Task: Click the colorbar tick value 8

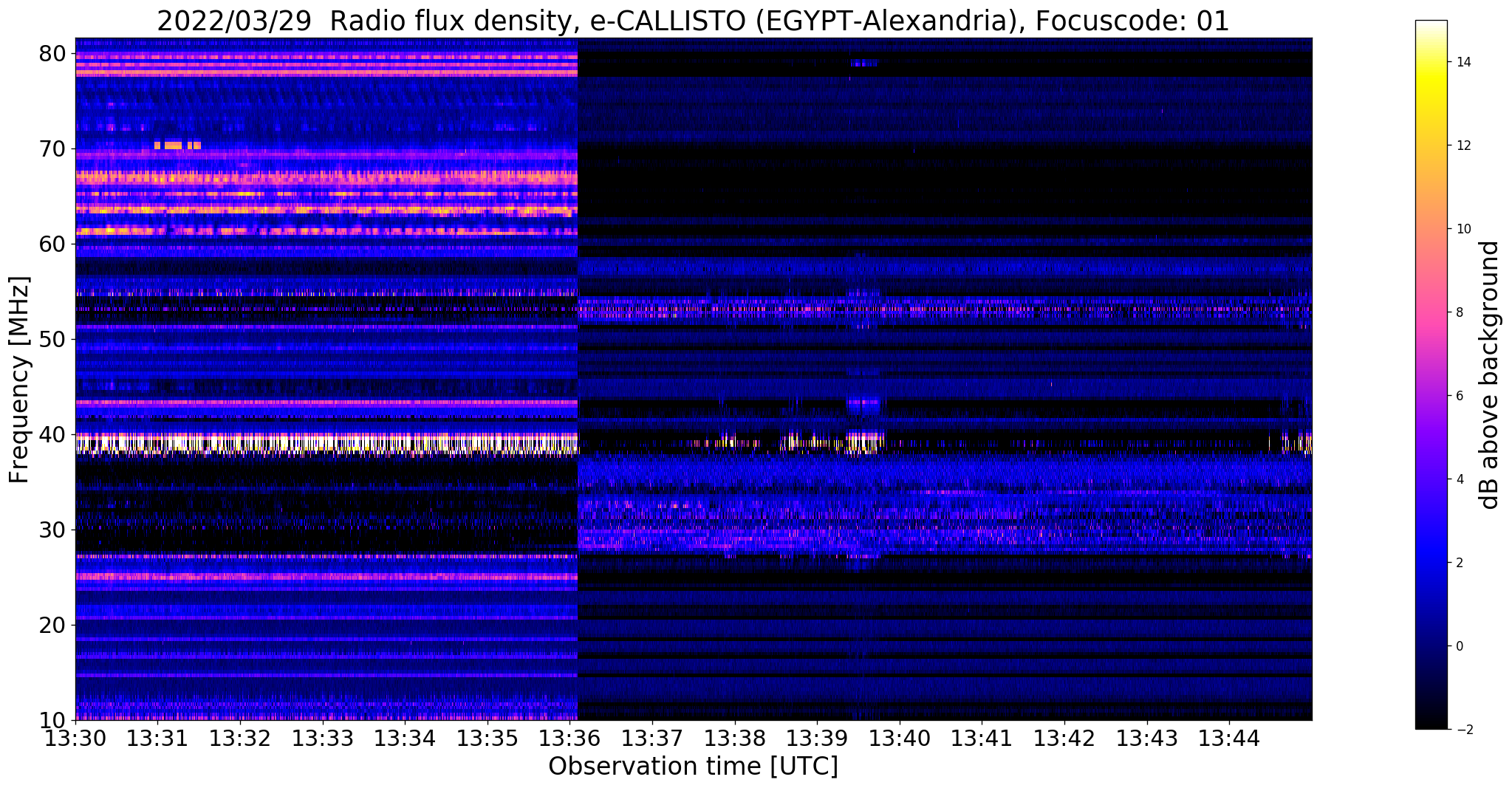Action: (1459, 312)
